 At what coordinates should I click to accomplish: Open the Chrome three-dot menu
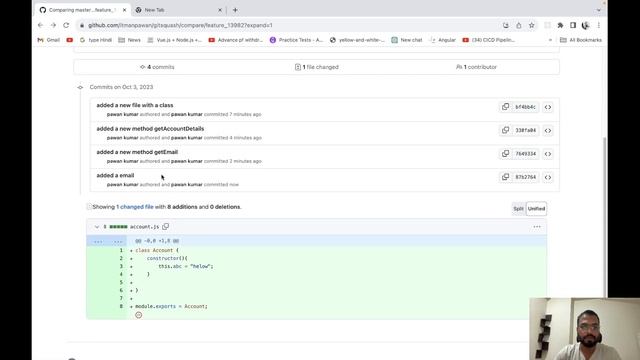tap(599, 25)
